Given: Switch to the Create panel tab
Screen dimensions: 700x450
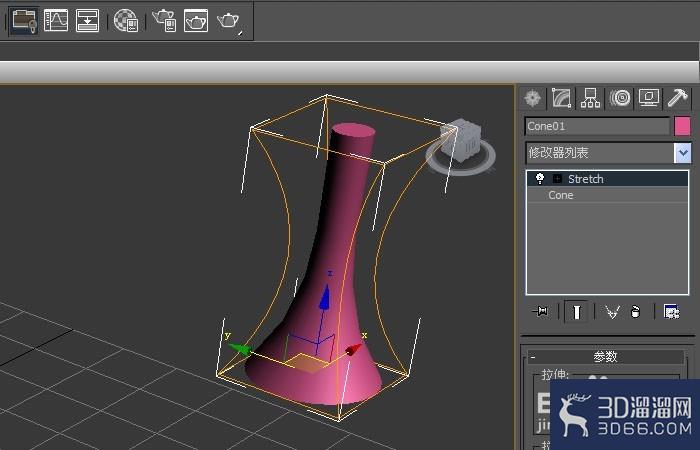Looking at the screenshot, I should 533,98.
